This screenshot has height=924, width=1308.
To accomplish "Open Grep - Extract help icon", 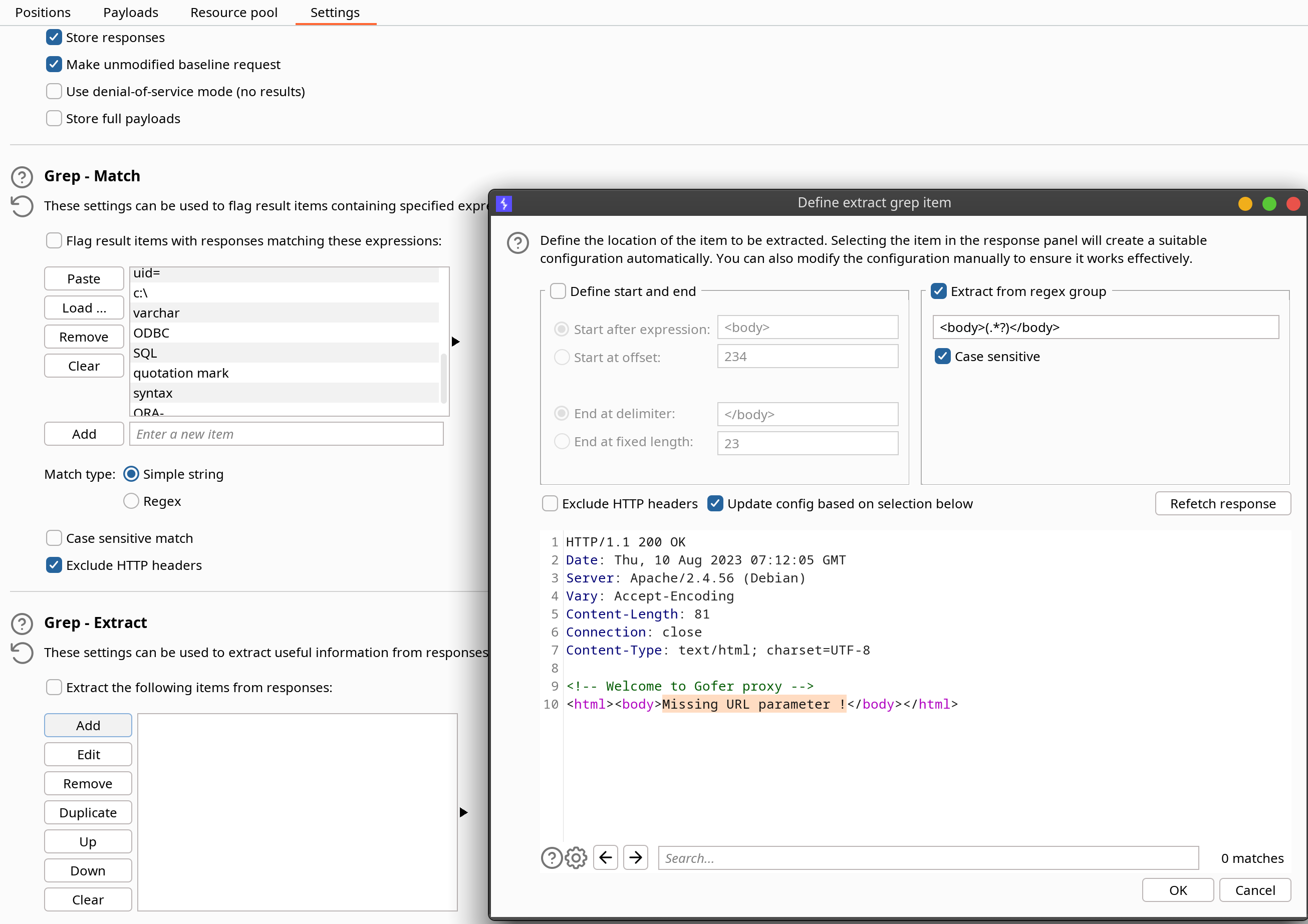I will [22, 623].
